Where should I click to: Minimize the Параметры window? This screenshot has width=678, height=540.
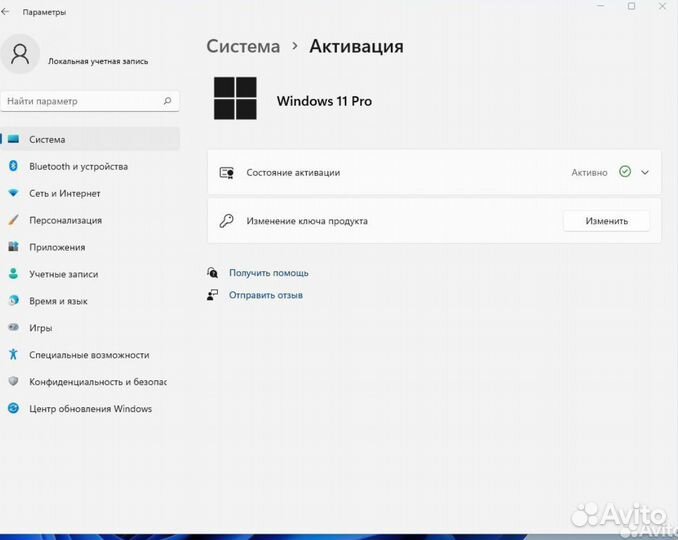click(x=601, y=6)
